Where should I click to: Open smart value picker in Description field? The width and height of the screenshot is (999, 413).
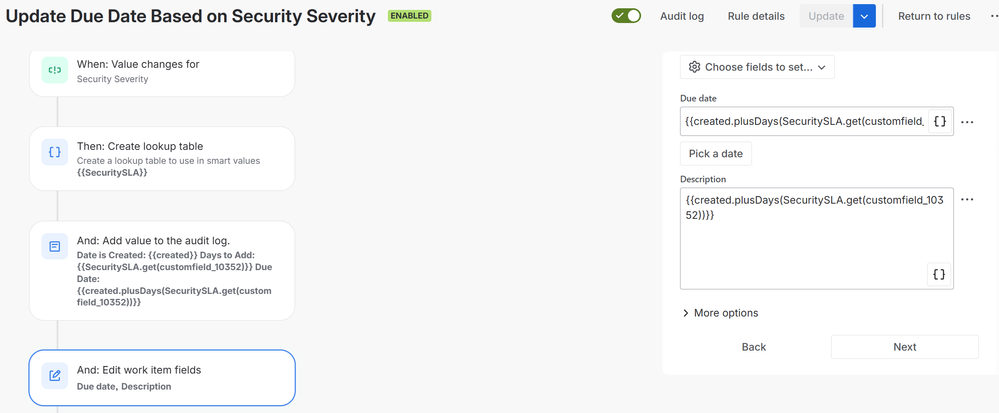[x=939, y=274]
